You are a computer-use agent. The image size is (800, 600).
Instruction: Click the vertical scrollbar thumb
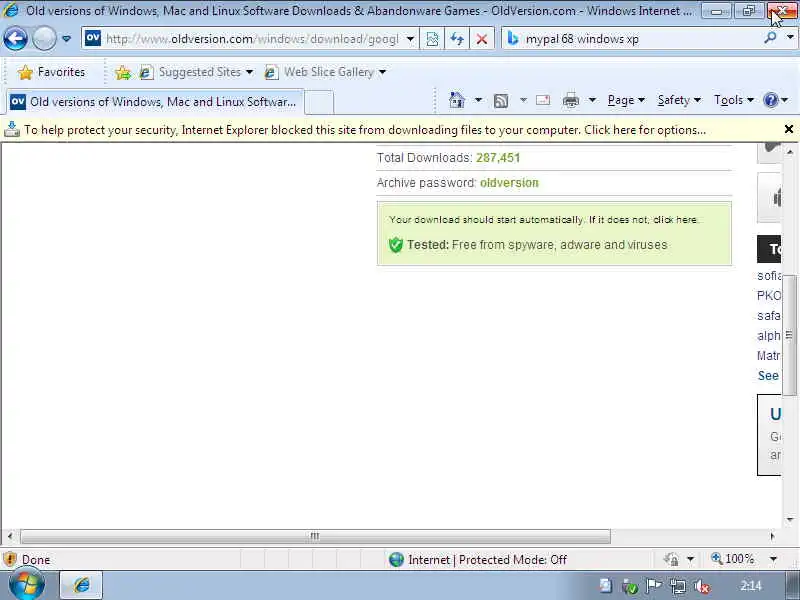click(790, 335)
